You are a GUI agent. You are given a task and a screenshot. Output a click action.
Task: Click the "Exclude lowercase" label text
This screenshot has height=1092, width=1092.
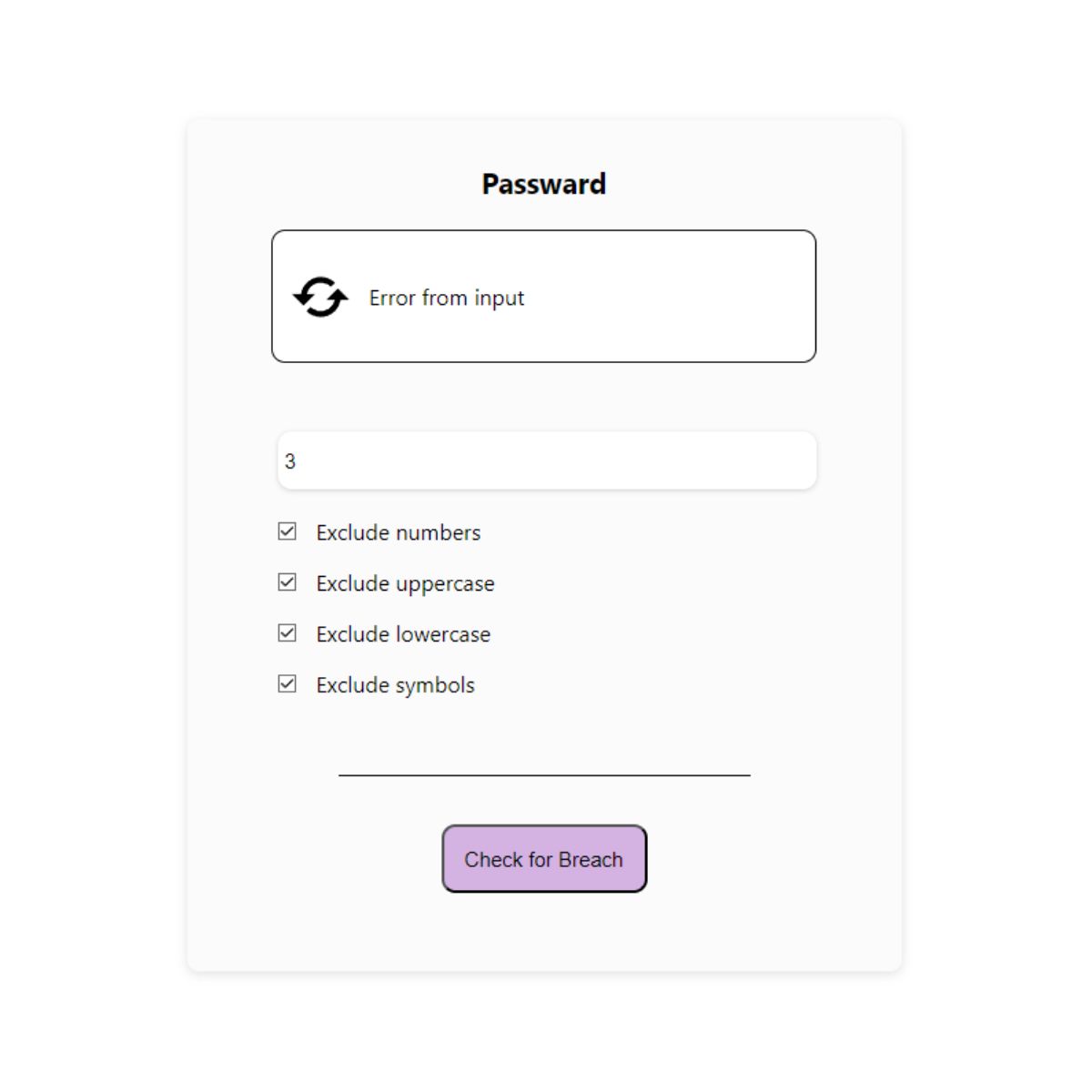(x=403, y=635)
